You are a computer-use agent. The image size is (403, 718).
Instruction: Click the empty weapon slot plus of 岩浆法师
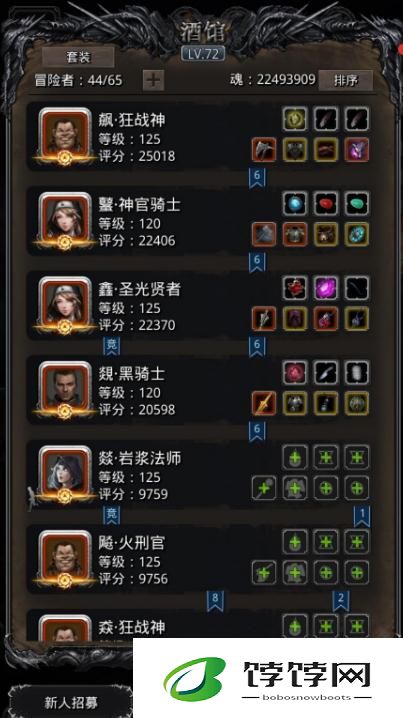point(264,488)
